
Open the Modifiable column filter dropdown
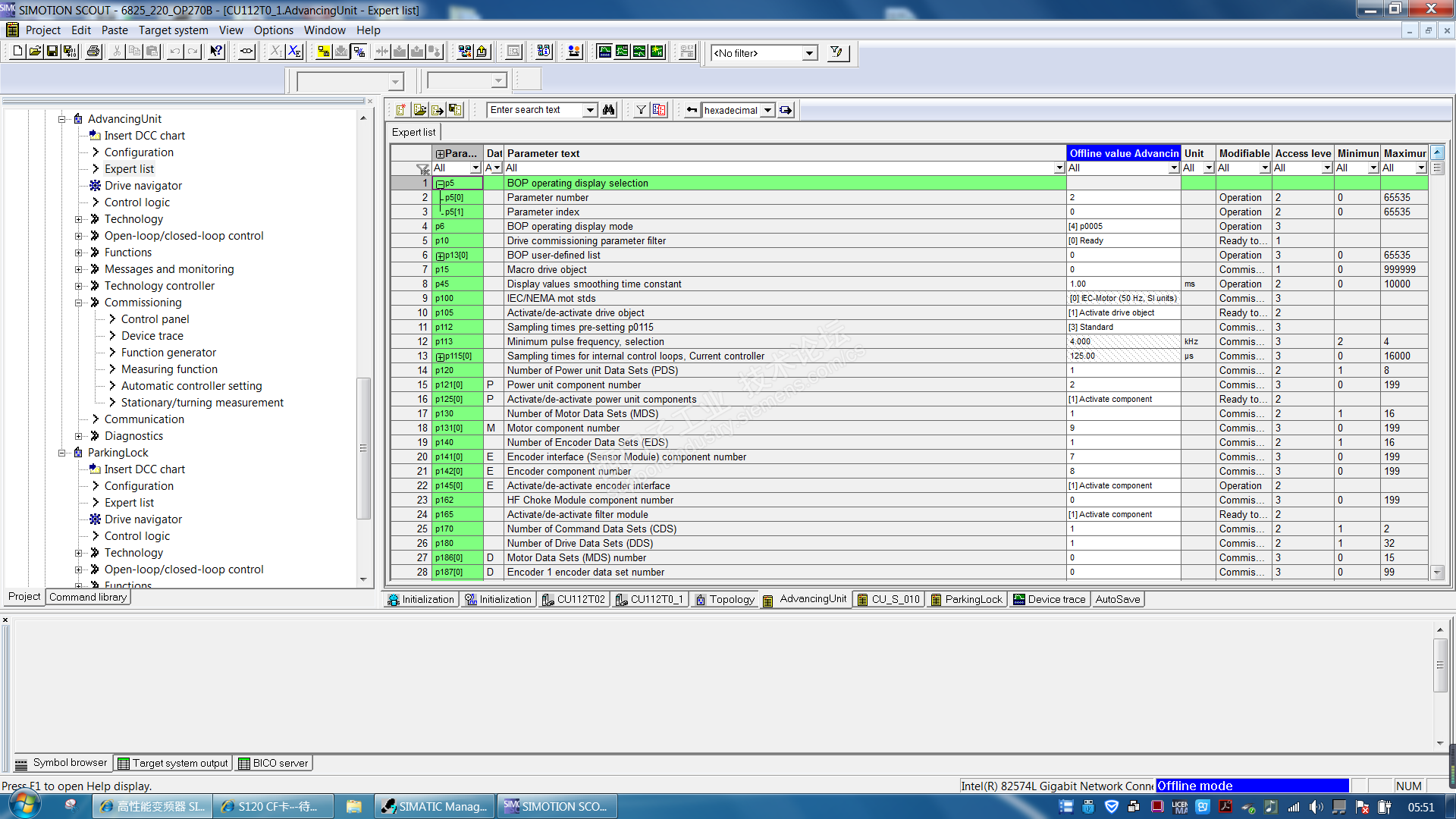coord(1264,168)
